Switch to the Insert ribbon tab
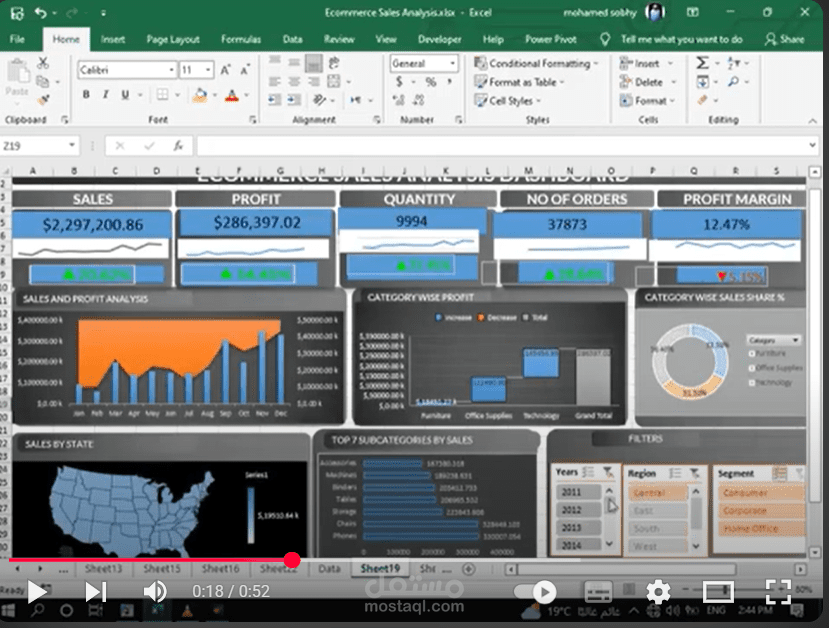The width and height of the screenshot is (829, 628). pyautogui.click(x=113, y=39)
